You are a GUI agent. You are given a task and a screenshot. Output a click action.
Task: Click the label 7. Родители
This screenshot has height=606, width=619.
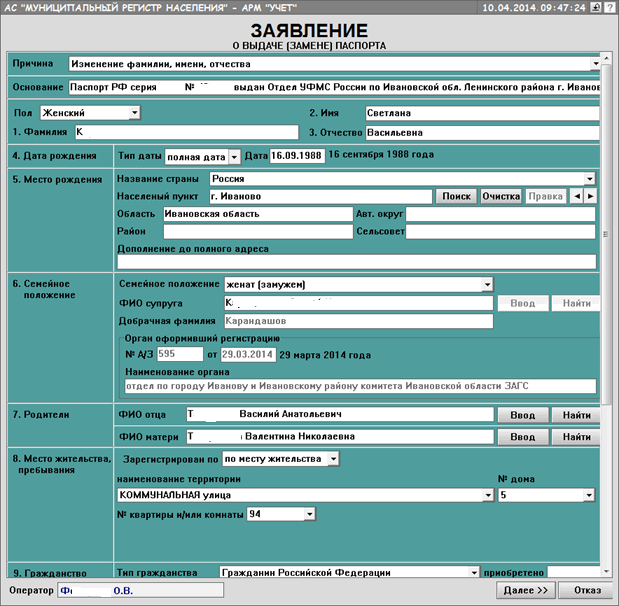[41, 415]
